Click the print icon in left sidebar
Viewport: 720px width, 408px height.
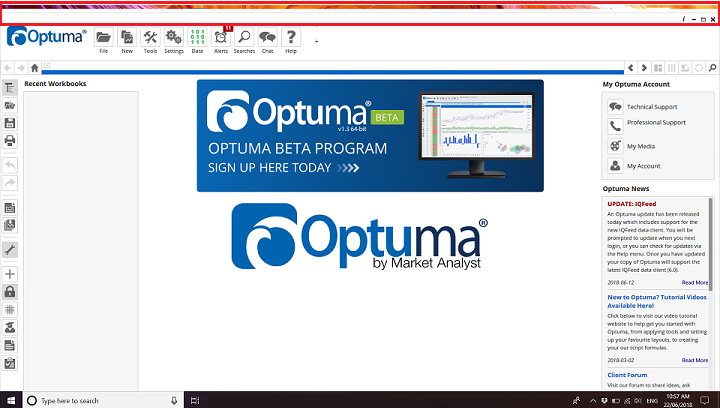click(10, 140)
